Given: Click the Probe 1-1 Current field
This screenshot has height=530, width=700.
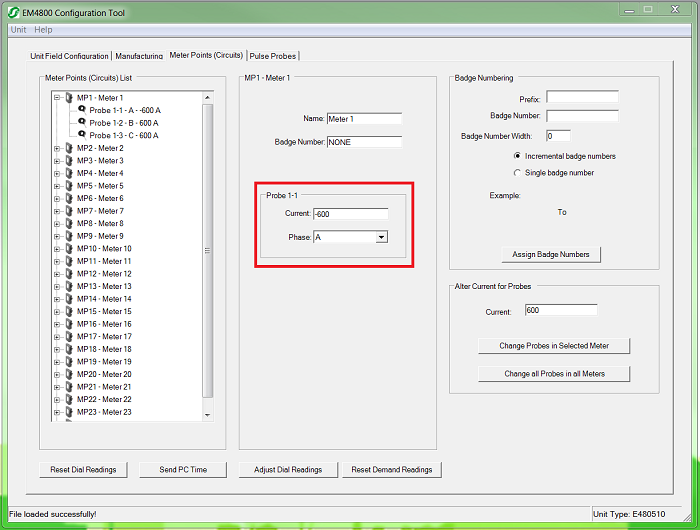Looking at the screenshot, I should pyautogui.click(x=350, y=214).
